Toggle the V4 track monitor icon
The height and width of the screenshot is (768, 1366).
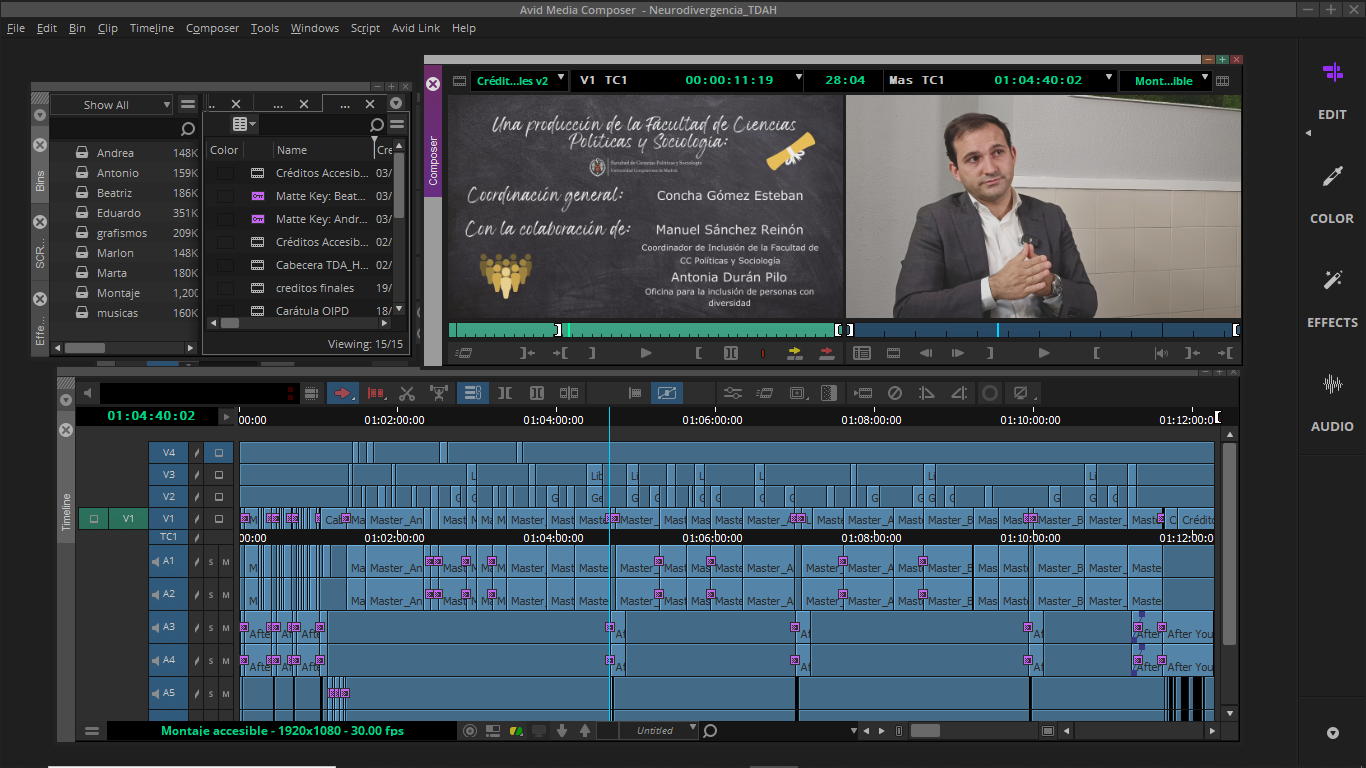(219, 453)
